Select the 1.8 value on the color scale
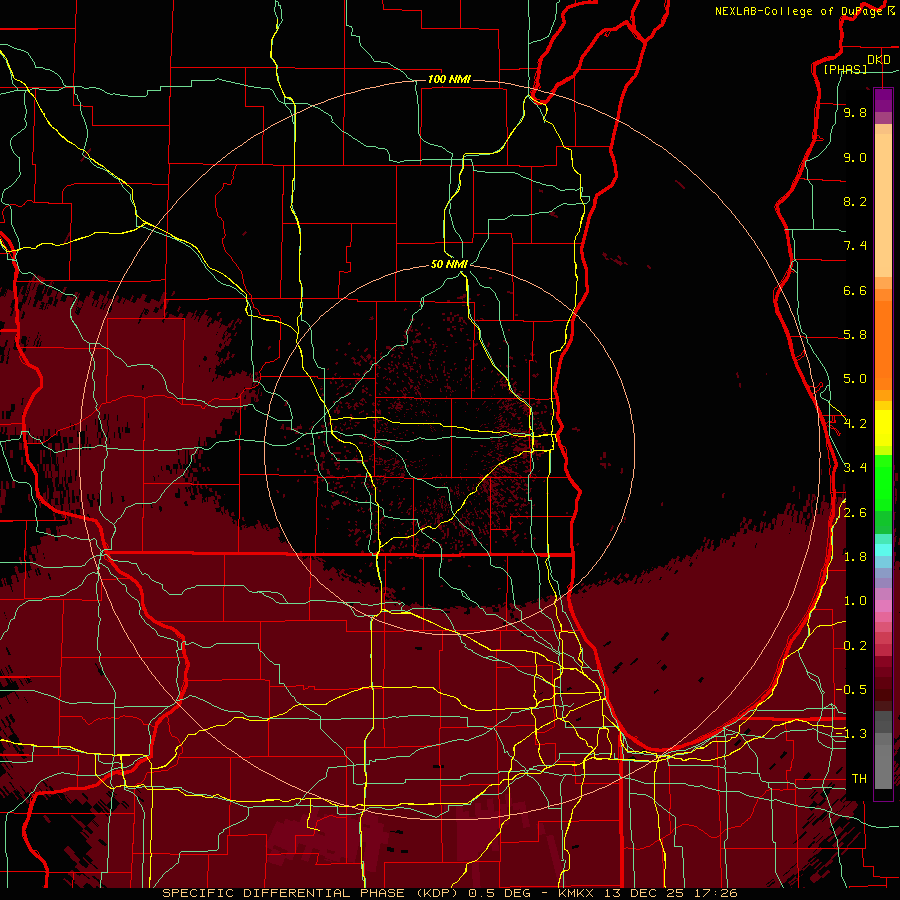 point(855,557)
